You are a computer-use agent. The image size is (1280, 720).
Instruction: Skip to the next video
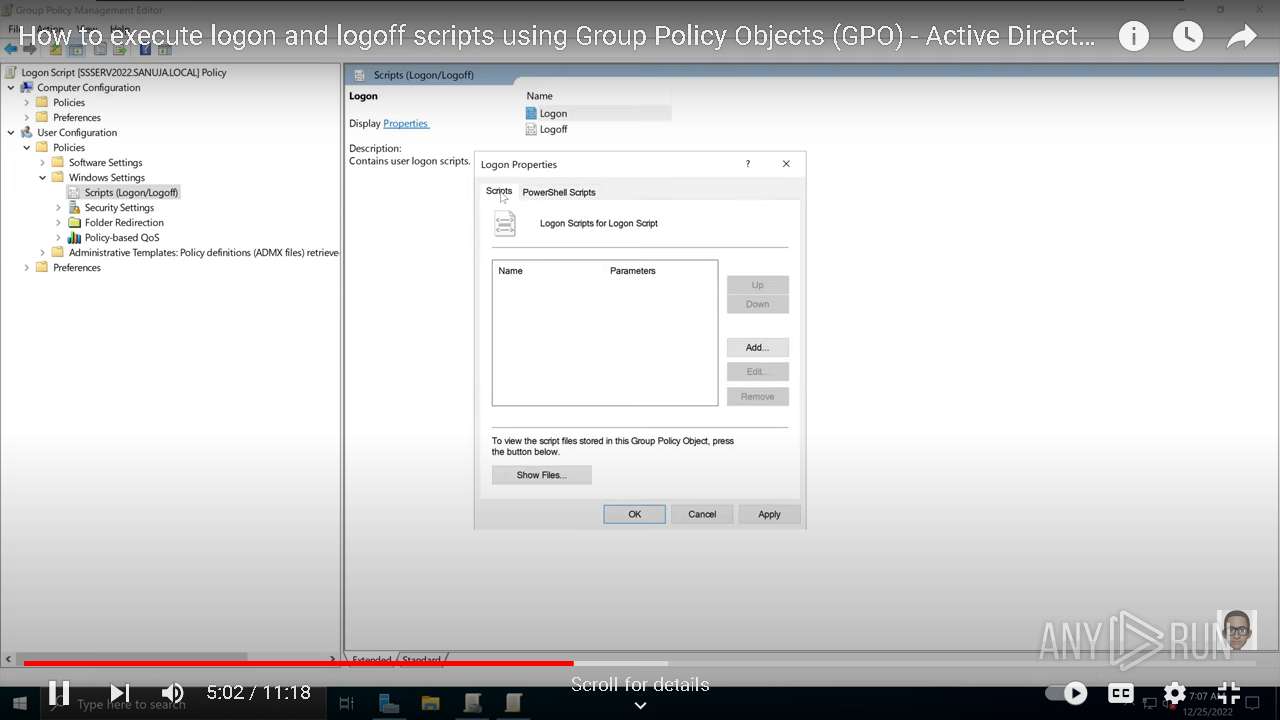[x=120, y=692]
